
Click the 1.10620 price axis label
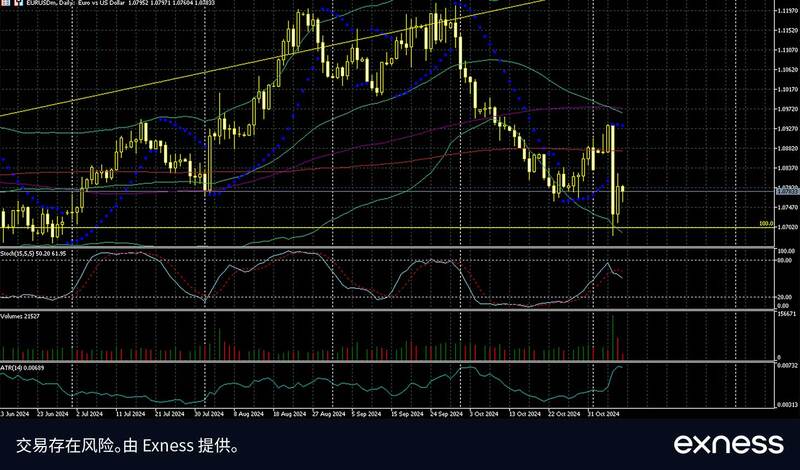[786, 70]
